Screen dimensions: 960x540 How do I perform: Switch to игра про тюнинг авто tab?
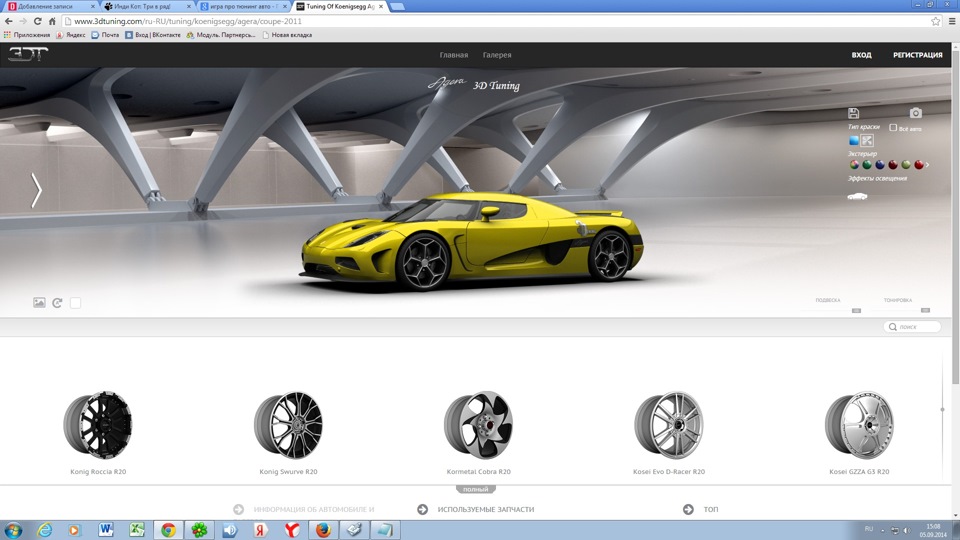pyautogui.click(x=244, y=6)
